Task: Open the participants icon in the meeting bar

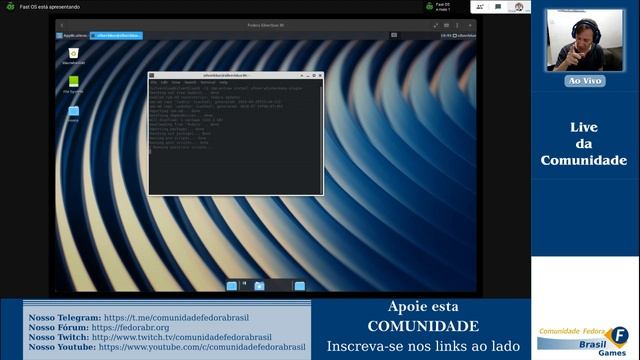Action: coord(480,7)
